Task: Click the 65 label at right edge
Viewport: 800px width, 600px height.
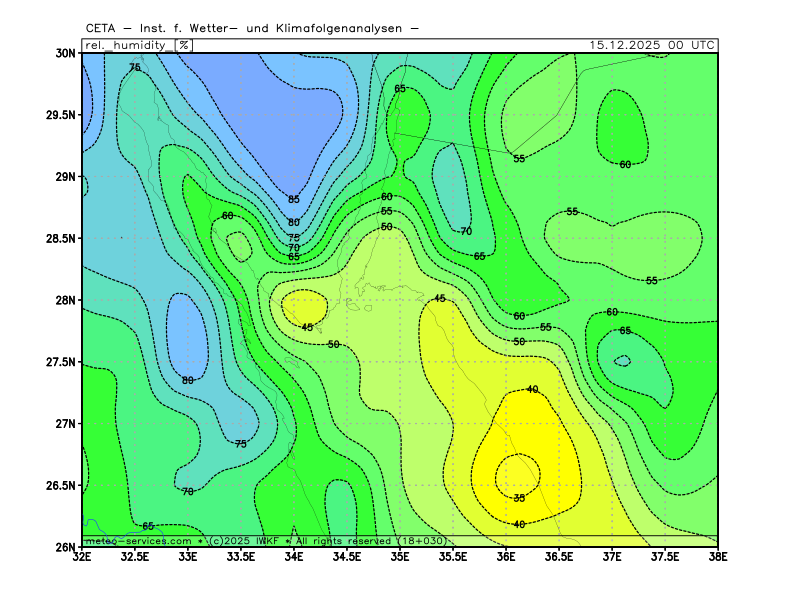Action: click(x=625, y=331)
